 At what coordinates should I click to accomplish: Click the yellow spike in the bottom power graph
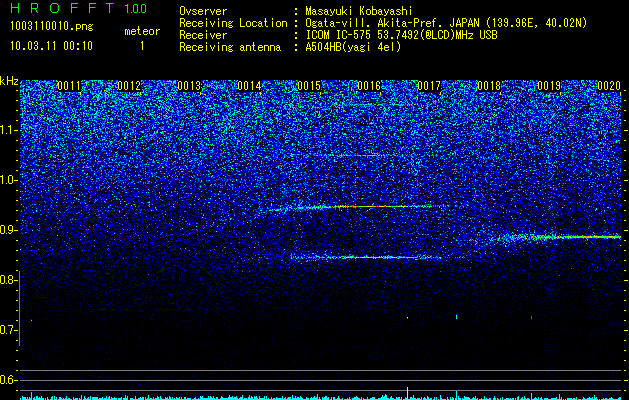(x=408, y=393)
